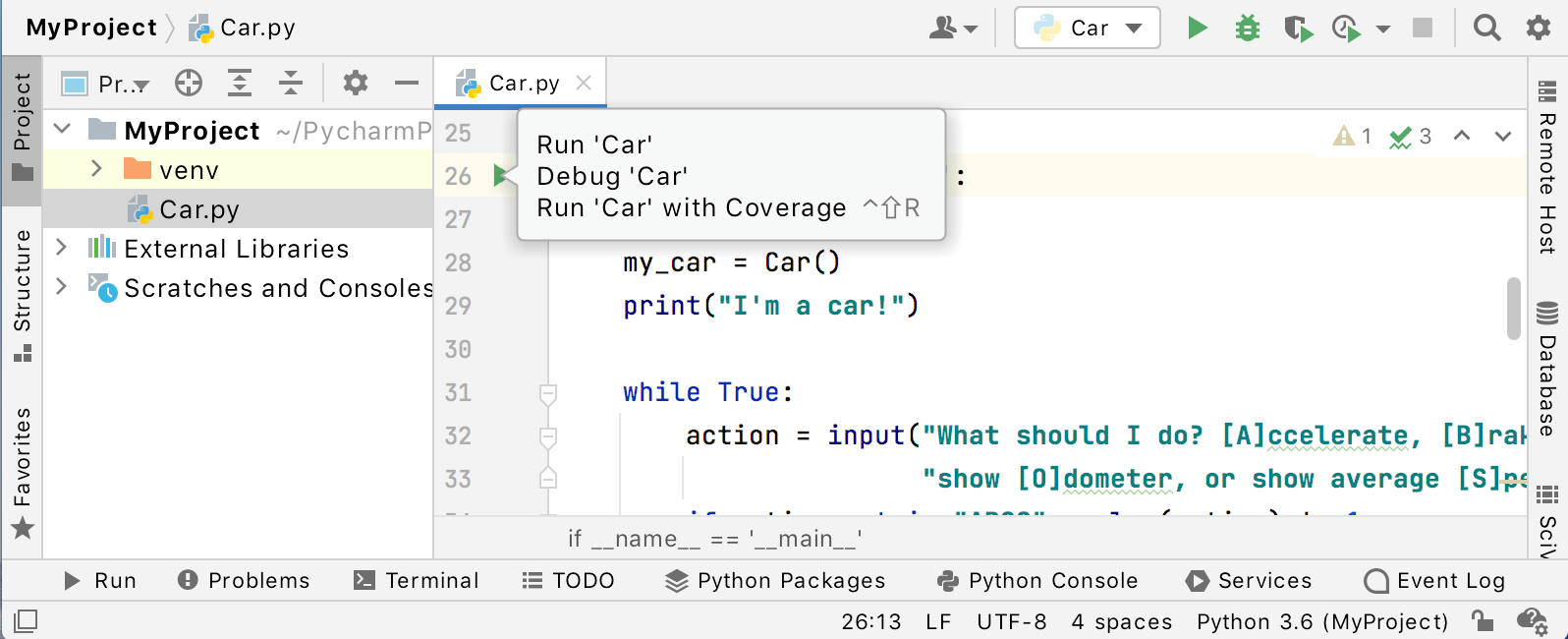Select Debug 'Car' from the popup menu

click(612, 176)
